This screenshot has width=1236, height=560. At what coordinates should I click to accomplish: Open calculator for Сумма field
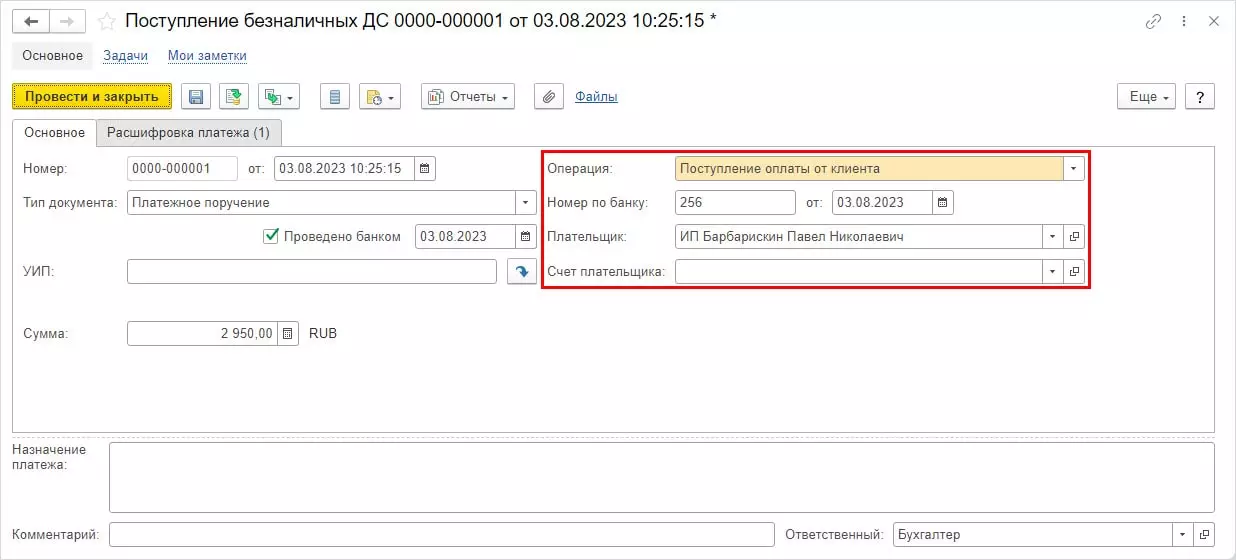coord(288,333)
